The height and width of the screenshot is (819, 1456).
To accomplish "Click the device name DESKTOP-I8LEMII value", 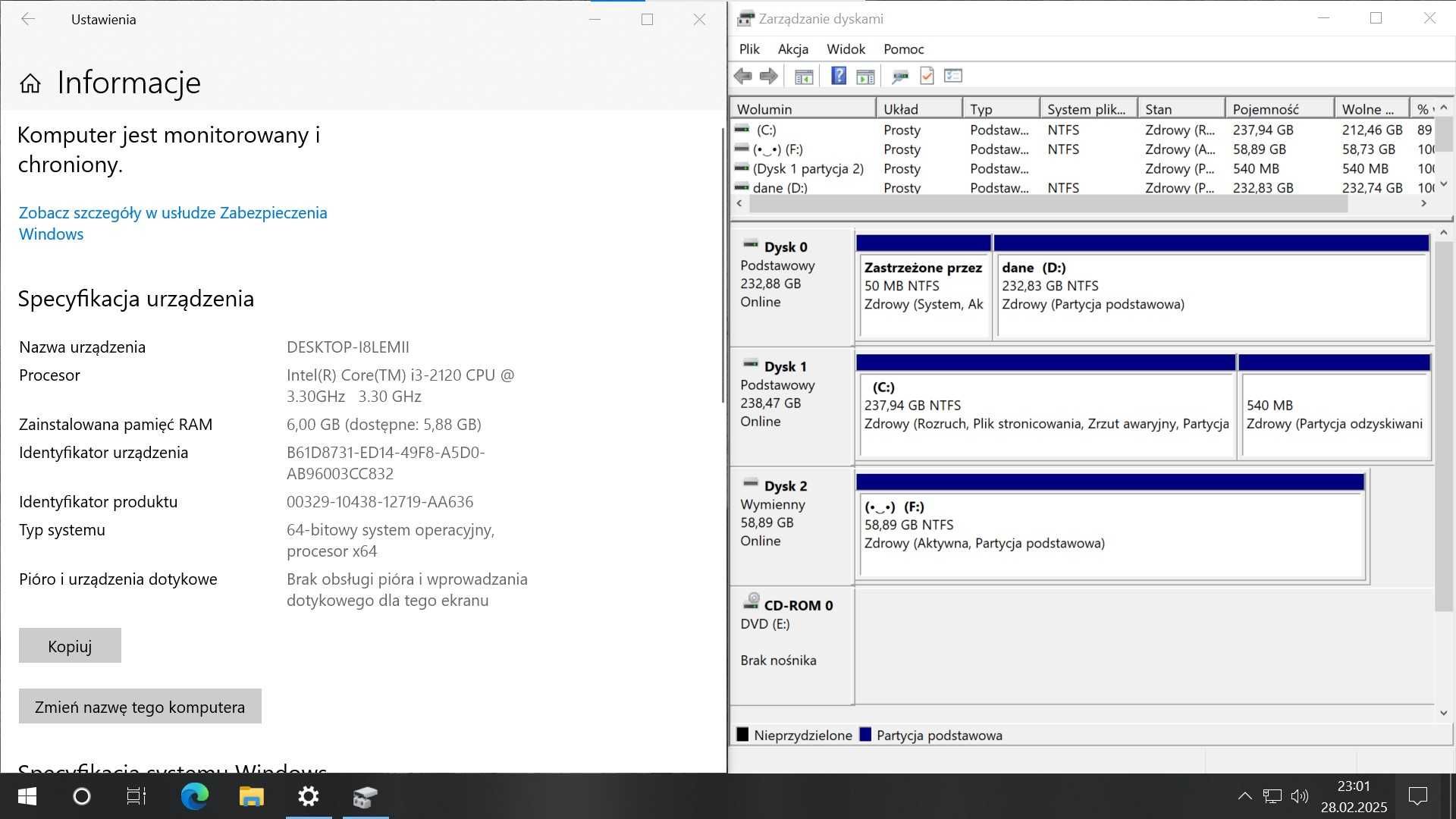I will click(348, 347).
